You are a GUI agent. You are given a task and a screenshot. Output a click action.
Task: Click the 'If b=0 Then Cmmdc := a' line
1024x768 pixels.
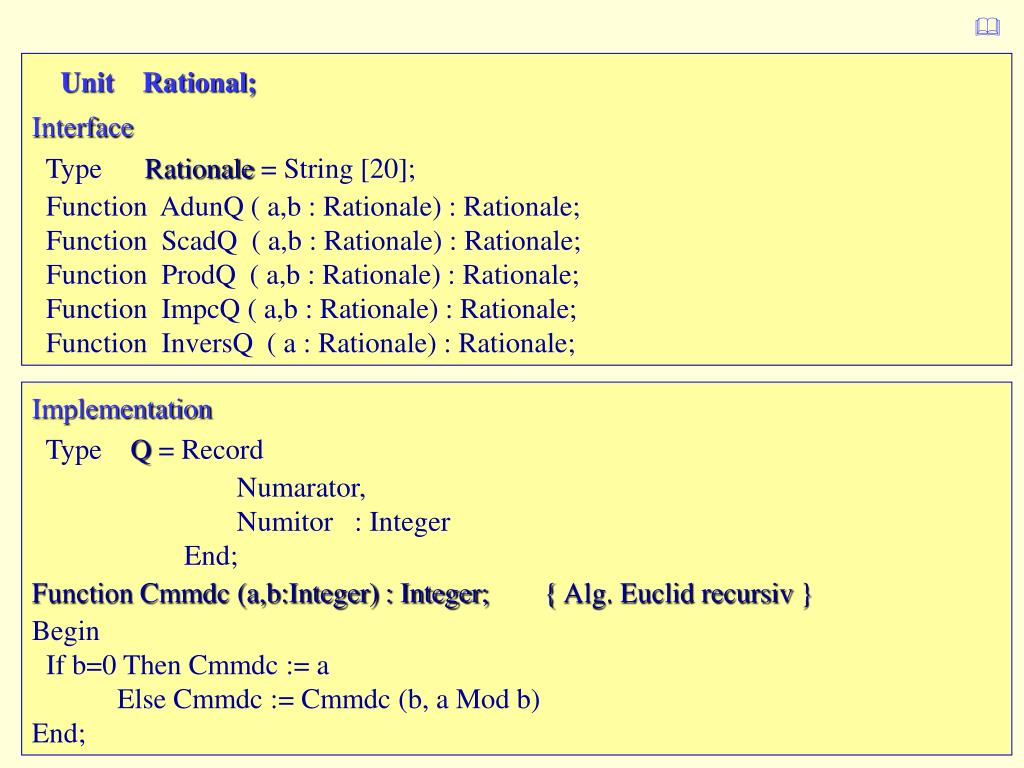187,665
